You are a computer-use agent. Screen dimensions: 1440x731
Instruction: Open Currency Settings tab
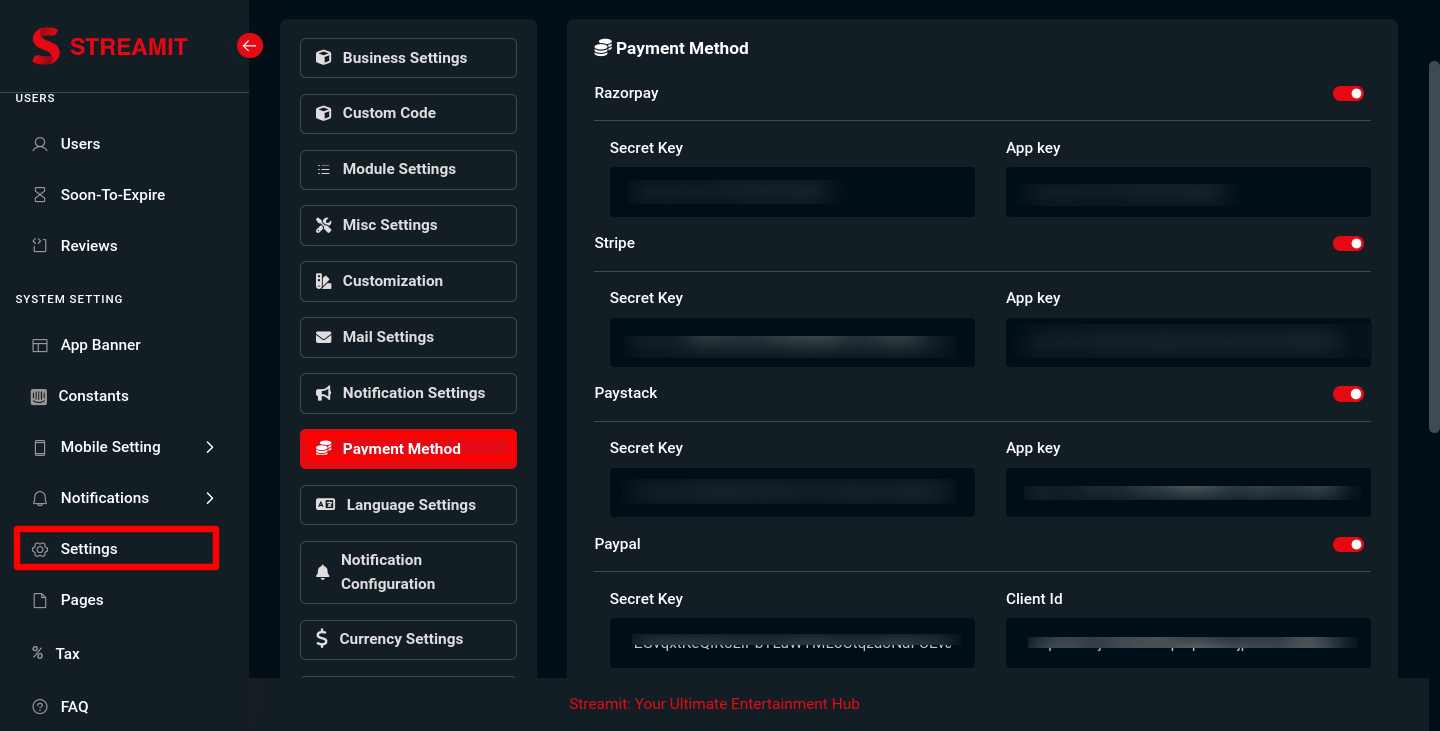pos(408,639)
